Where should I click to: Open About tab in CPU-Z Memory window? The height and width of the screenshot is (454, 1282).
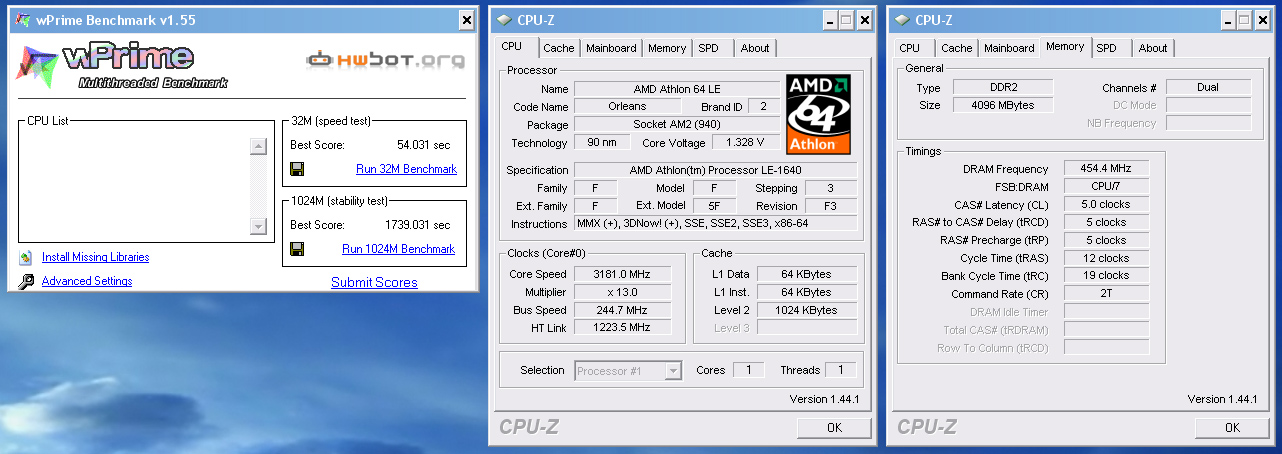click(x=1153, y=48)
